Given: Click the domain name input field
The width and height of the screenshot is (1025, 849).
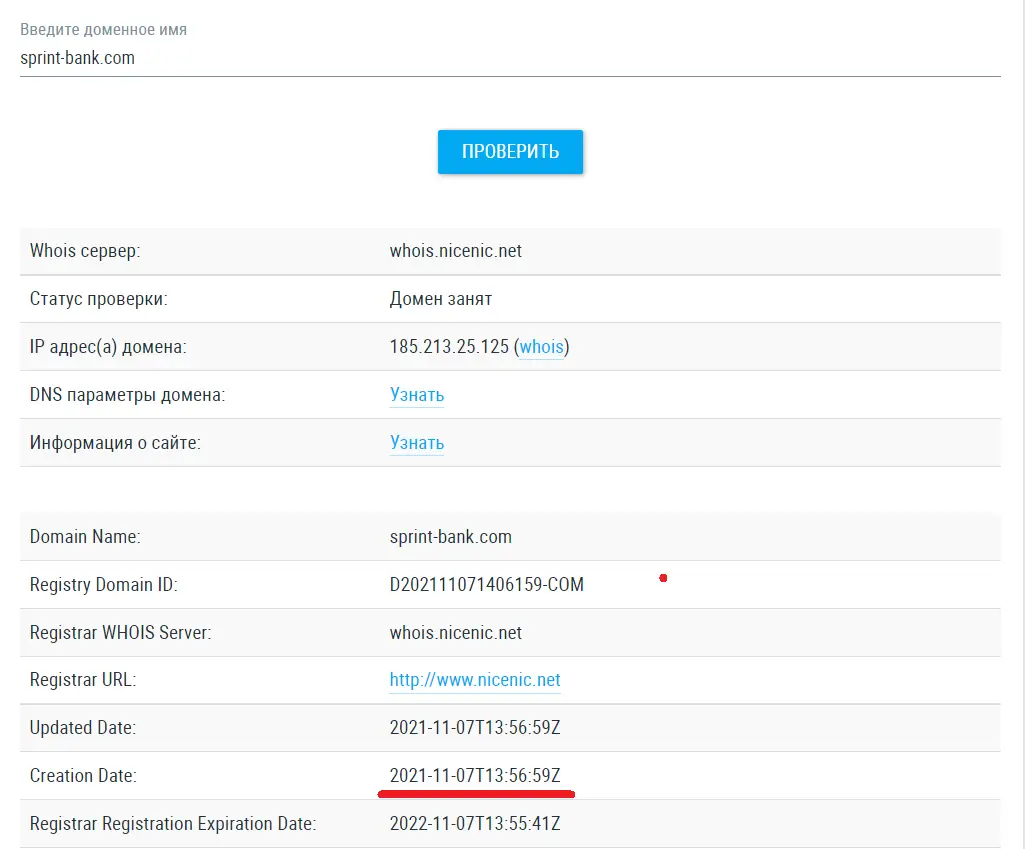Looking at the screenshot, I should 510,58.
